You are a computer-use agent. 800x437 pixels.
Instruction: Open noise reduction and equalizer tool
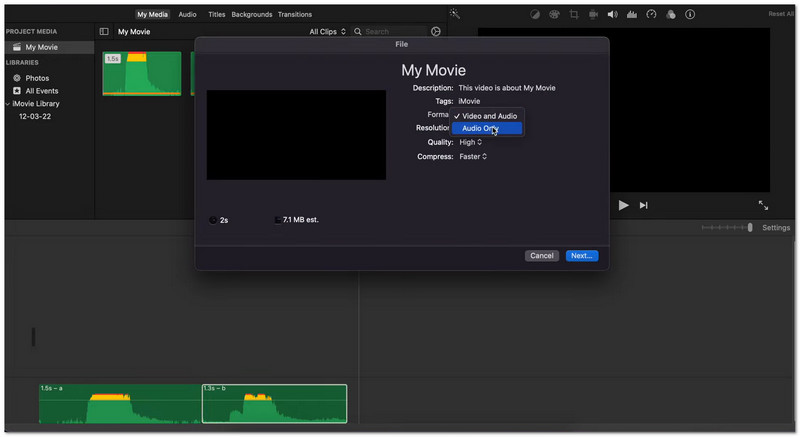[x=632, y=14]
